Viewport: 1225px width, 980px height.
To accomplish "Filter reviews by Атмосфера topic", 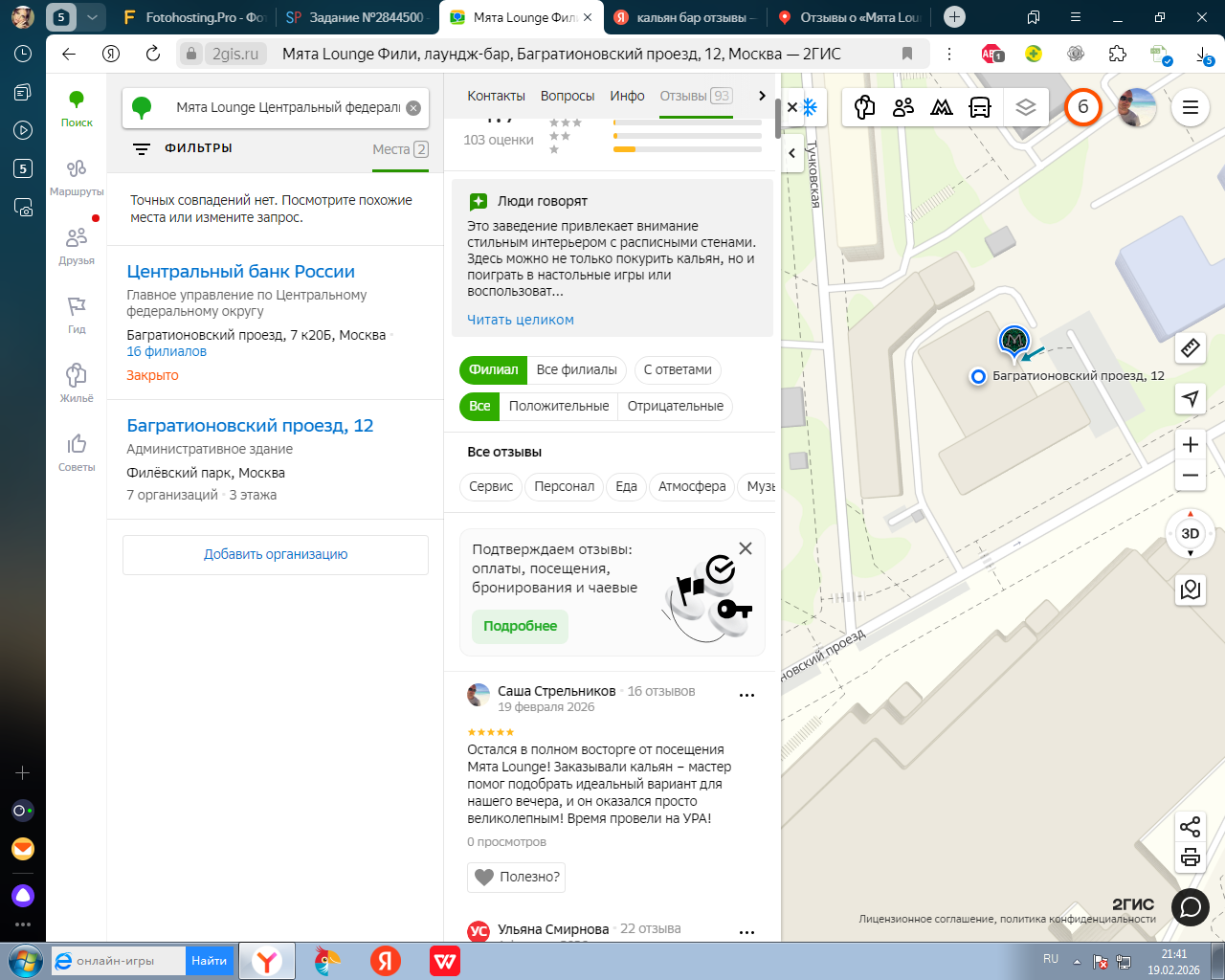I will coord(692,487).
